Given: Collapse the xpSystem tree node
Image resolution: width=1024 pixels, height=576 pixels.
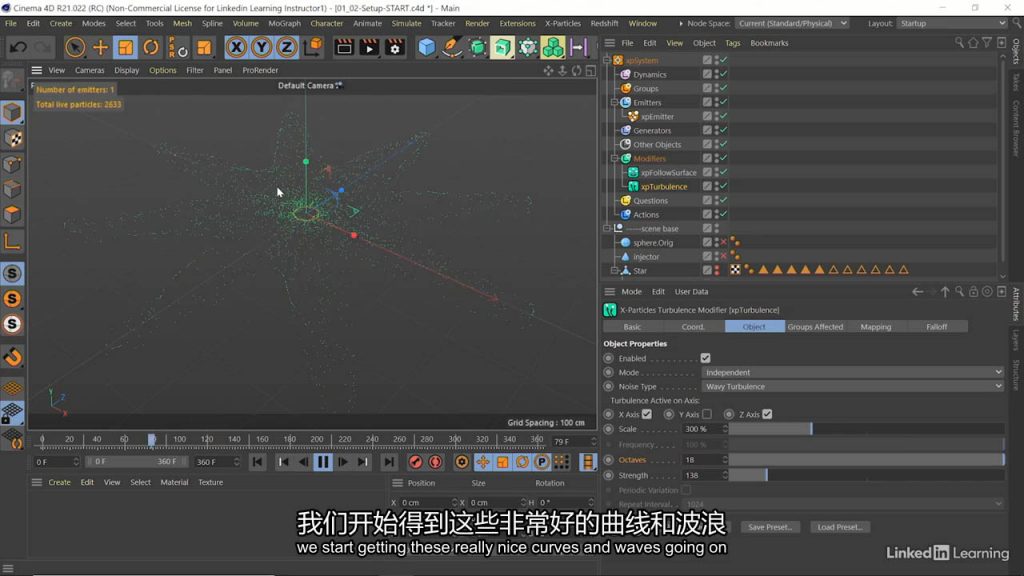Looking at the screenshot, I should [x=607, y=60].
